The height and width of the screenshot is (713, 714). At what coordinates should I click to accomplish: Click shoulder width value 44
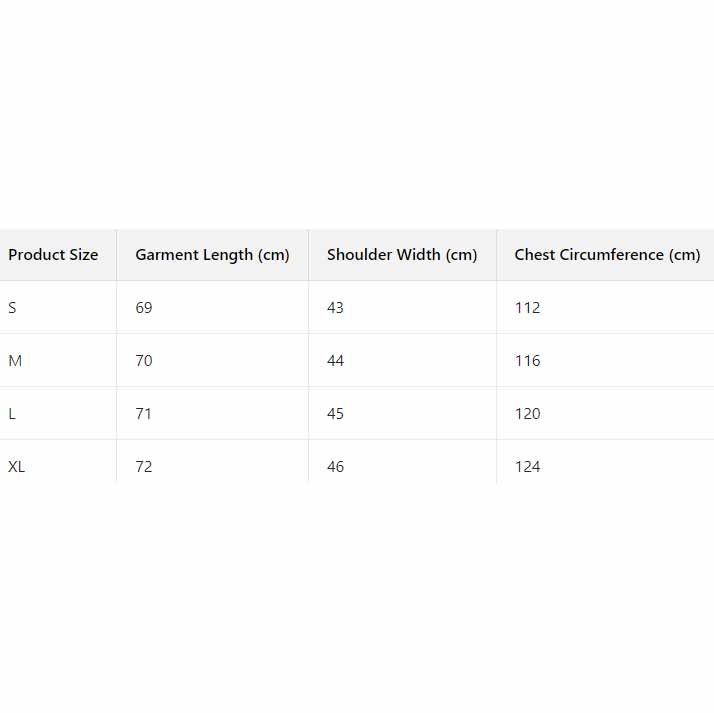point(335,361)
